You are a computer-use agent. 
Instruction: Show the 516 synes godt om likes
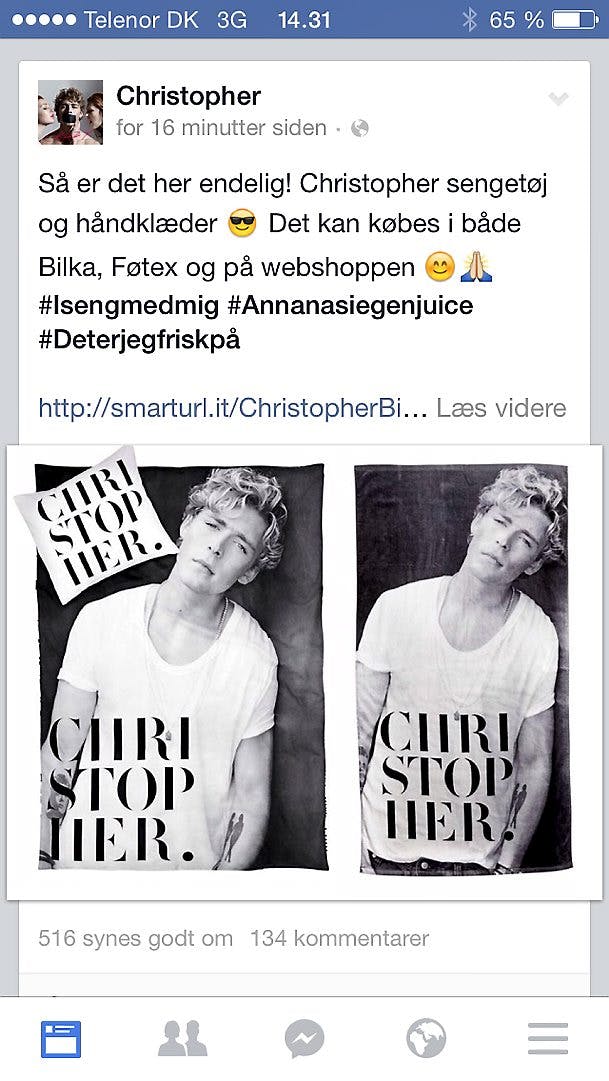pyautogui.click(x=136, y=938)
